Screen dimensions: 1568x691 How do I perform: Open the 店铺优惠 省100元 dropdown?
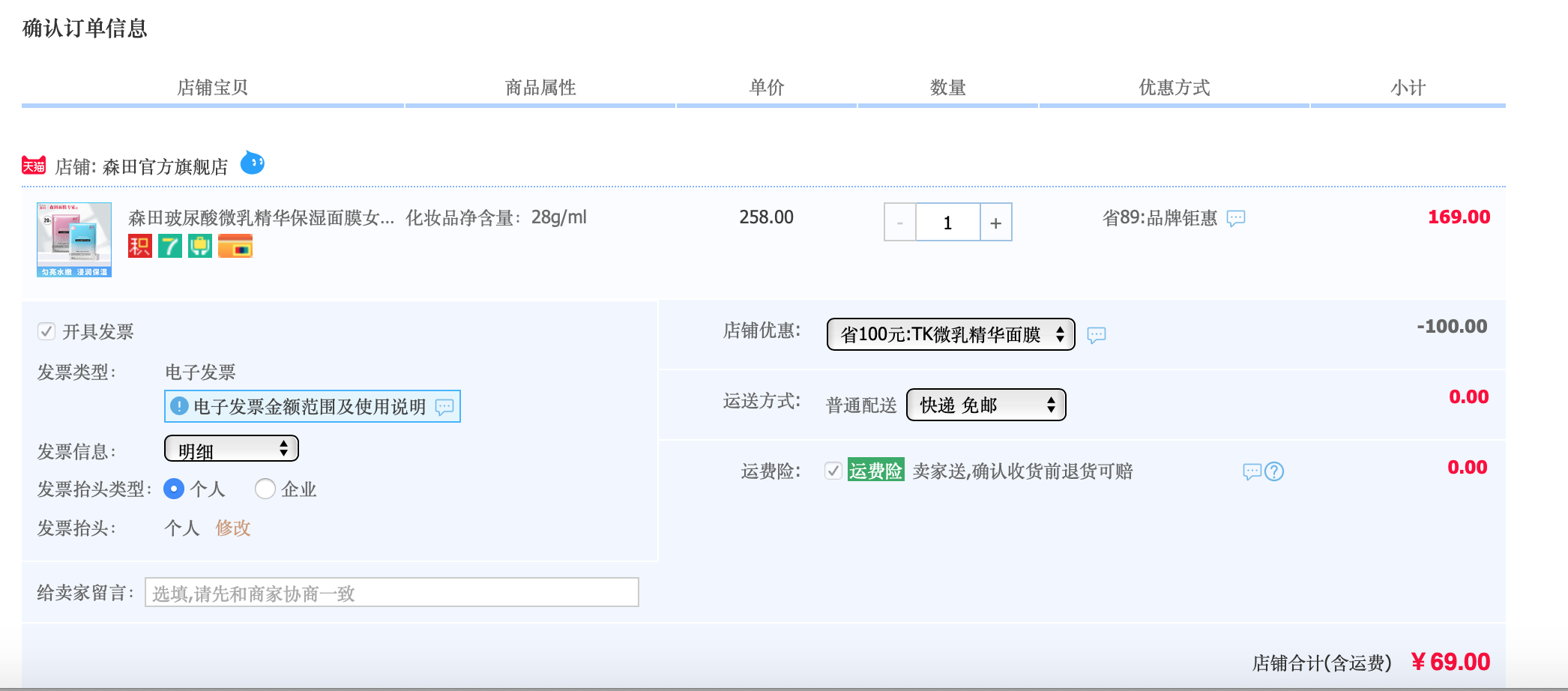click(x=950, y=334)
